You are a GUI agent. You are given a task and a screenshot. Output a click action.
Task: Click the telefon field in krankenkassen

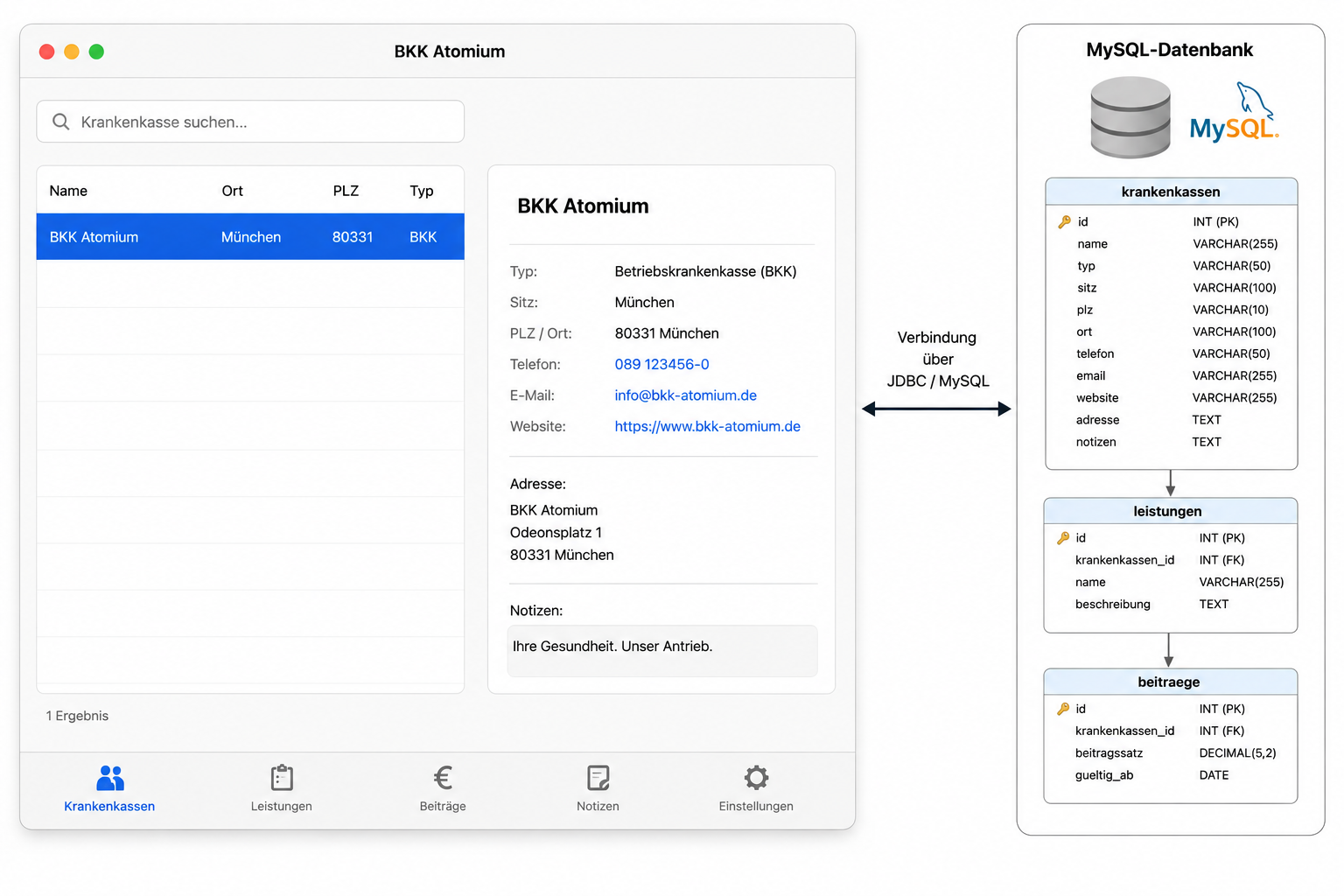click(1095, 353)
